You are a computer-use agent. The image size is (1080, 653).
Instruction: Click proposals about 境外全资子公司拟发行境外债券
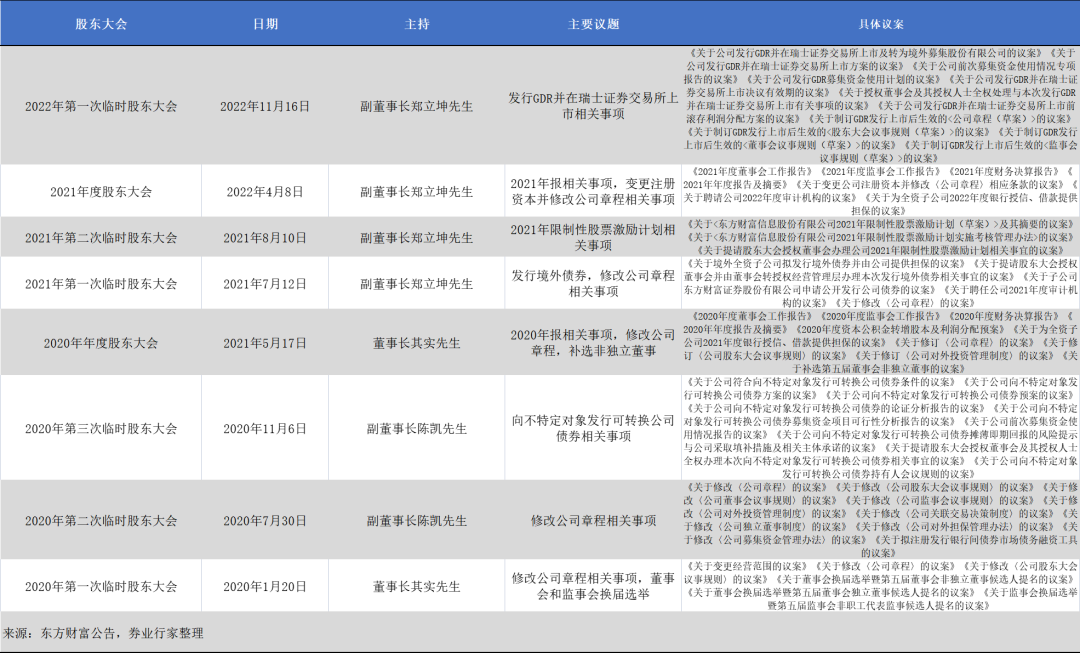click(x=881, y=283)
